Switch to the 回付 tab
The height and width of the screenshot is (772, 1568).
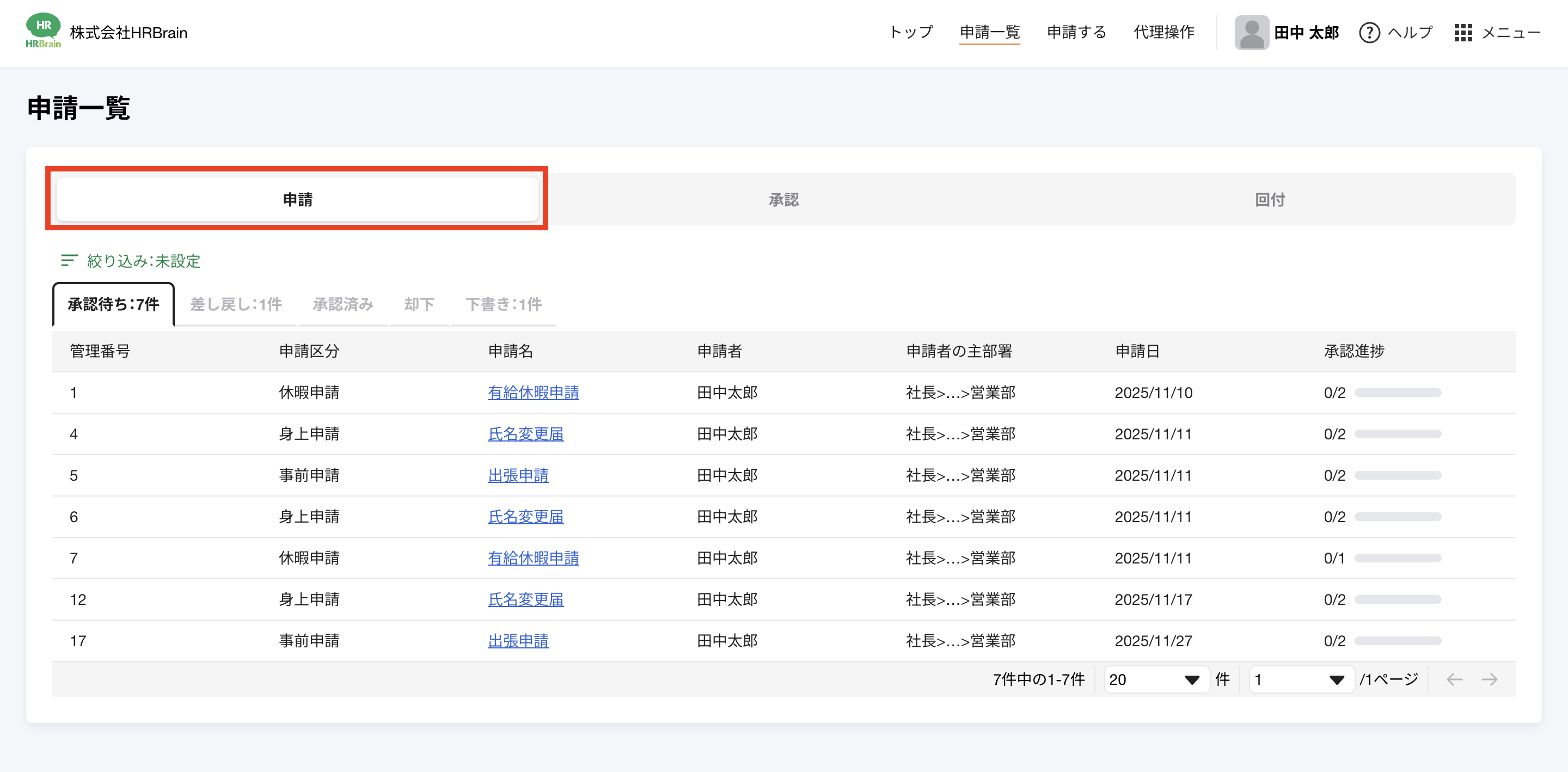tap(1270, 200)
